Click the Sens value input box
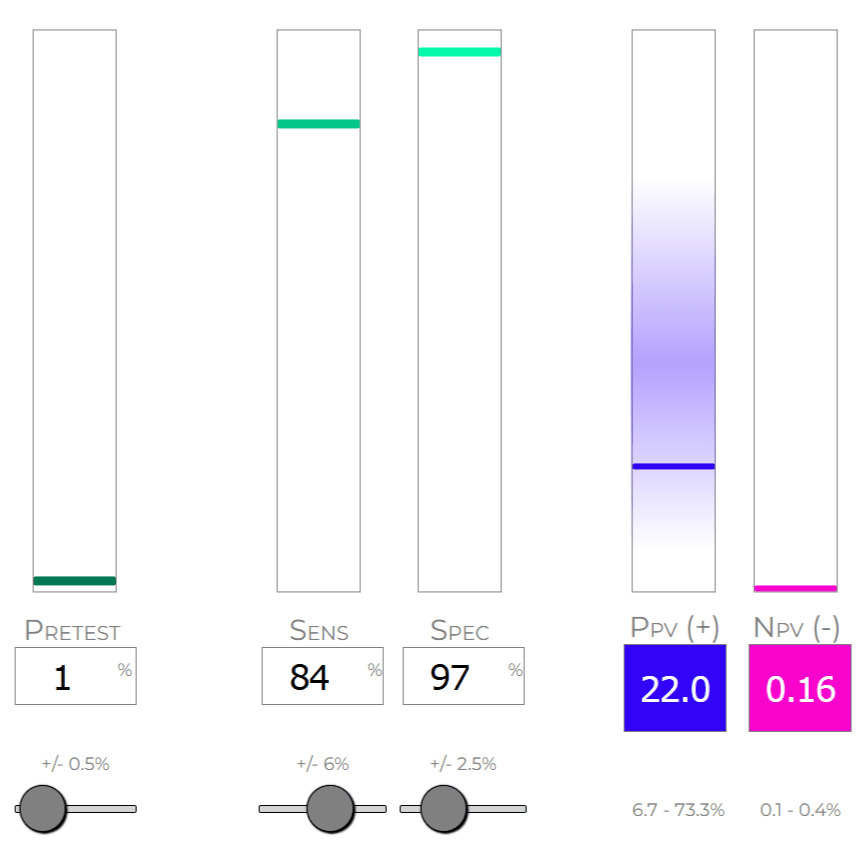The width and height of the screenshot is (867, 867). pos(321,677)
